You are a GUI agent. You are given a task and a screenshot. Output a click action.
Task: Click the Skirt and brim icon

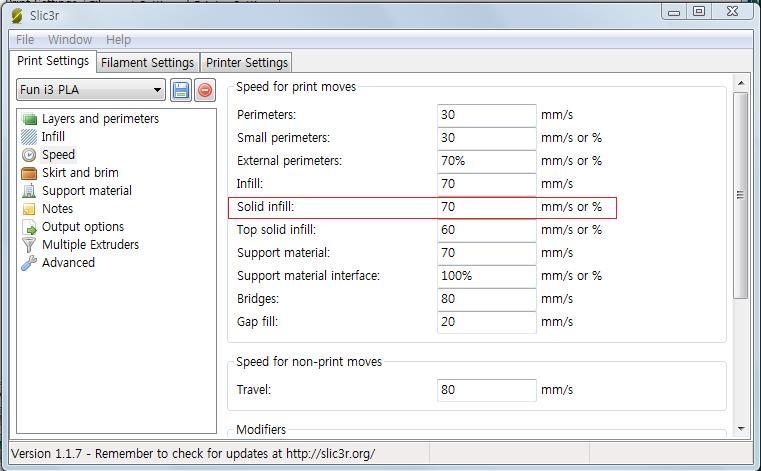click(29, 173)
